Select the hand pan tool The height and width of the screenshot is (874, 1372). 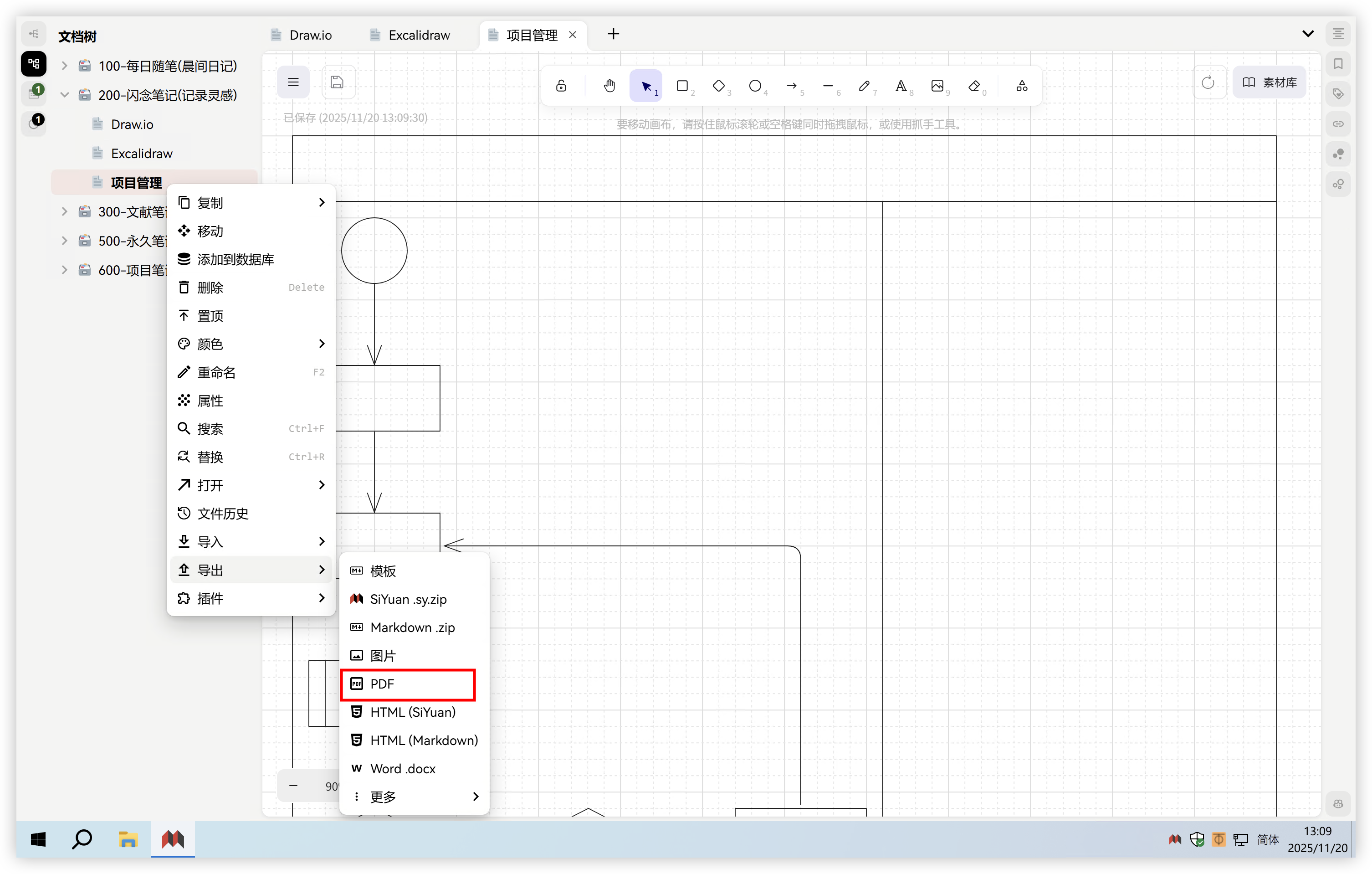click(609, 86)
